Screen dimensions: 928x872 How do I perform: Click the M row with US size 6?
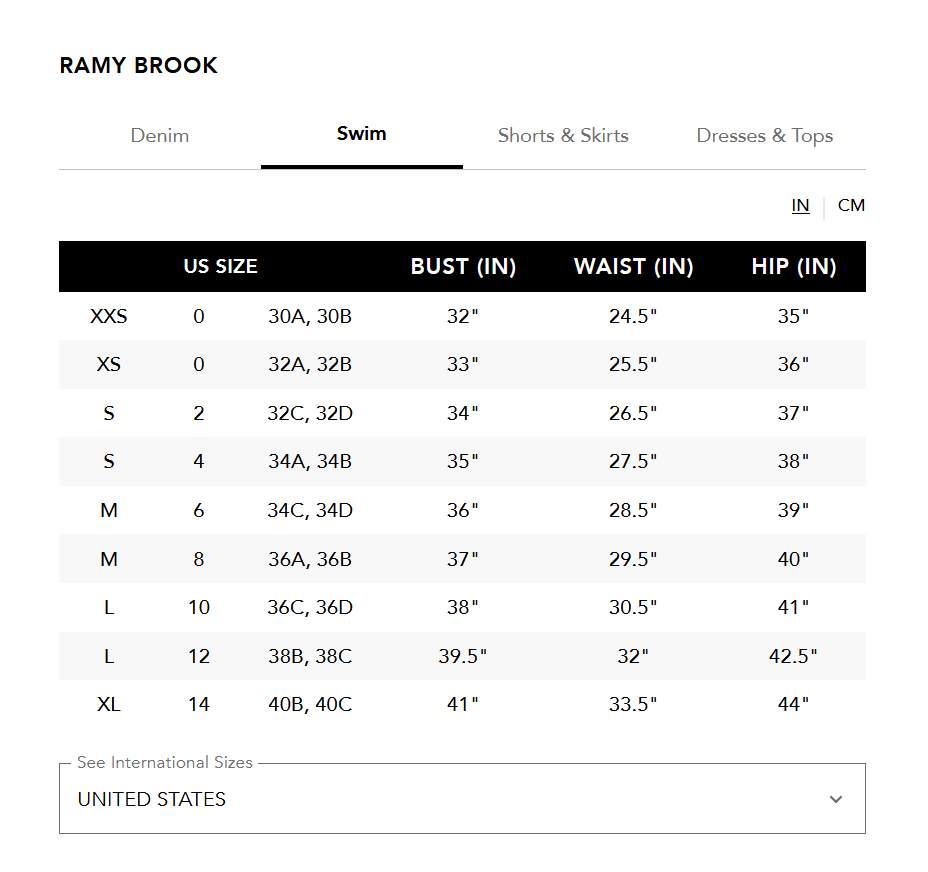pos(463,510)
